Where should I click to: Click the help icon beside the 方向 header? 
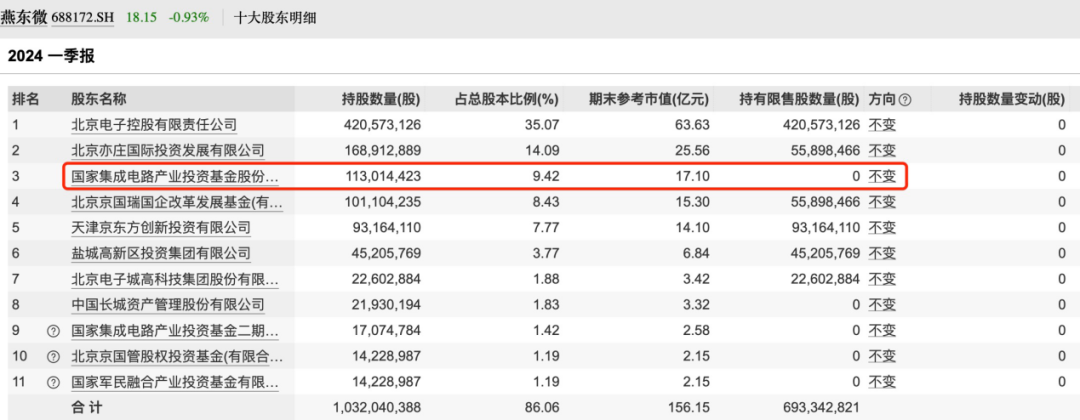click(x=905, y=100)
